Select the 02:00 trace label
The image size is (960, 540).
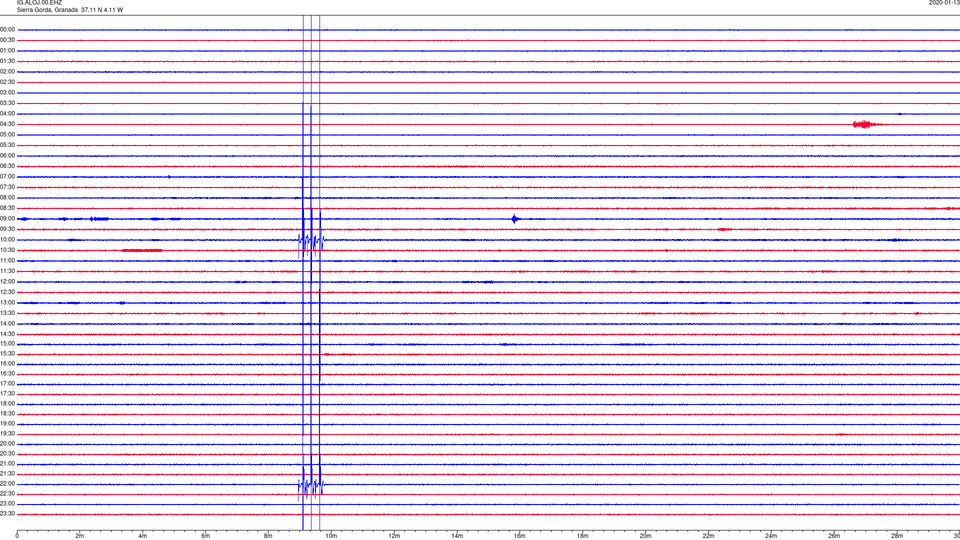click(7, 72)
